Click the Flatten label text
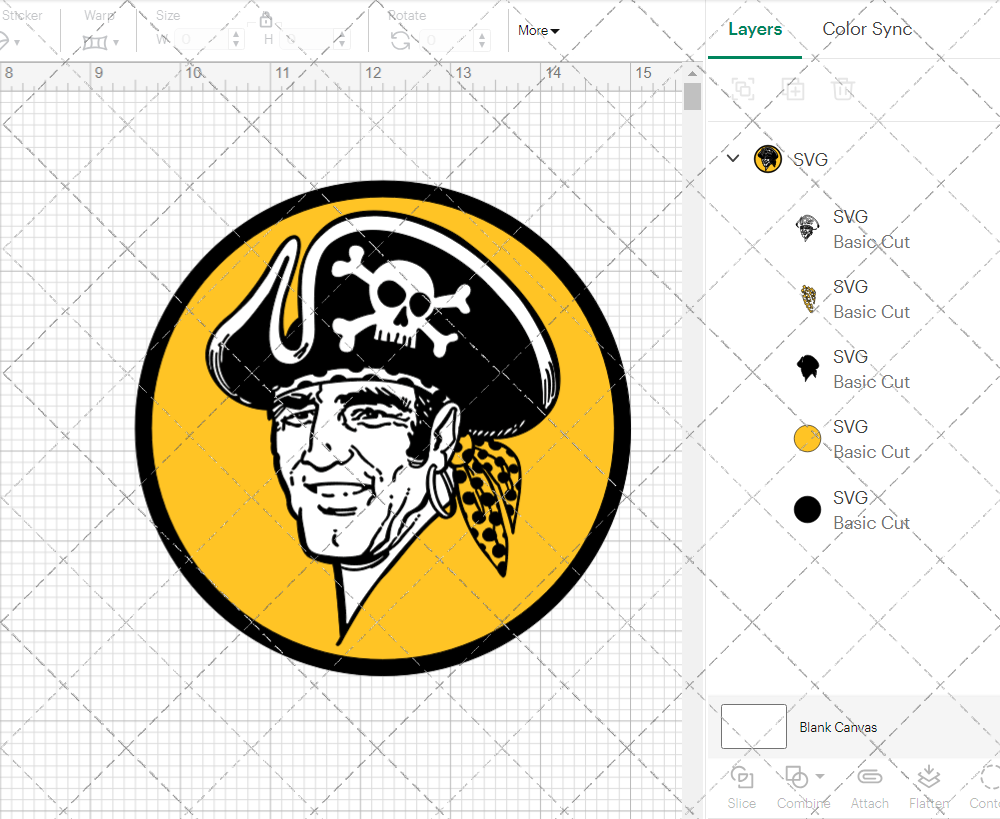The width and height of the screenshot is (1000, 819). point(929,803)
